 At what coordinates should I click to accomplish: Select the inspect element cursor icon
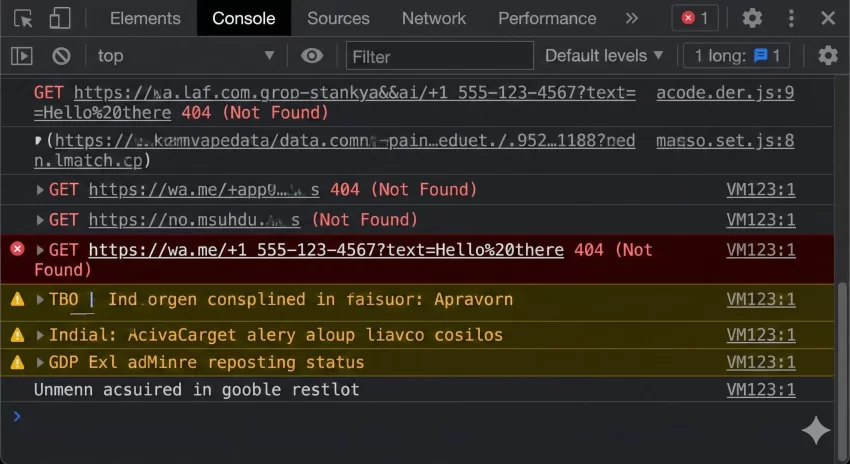click(24, 18)
